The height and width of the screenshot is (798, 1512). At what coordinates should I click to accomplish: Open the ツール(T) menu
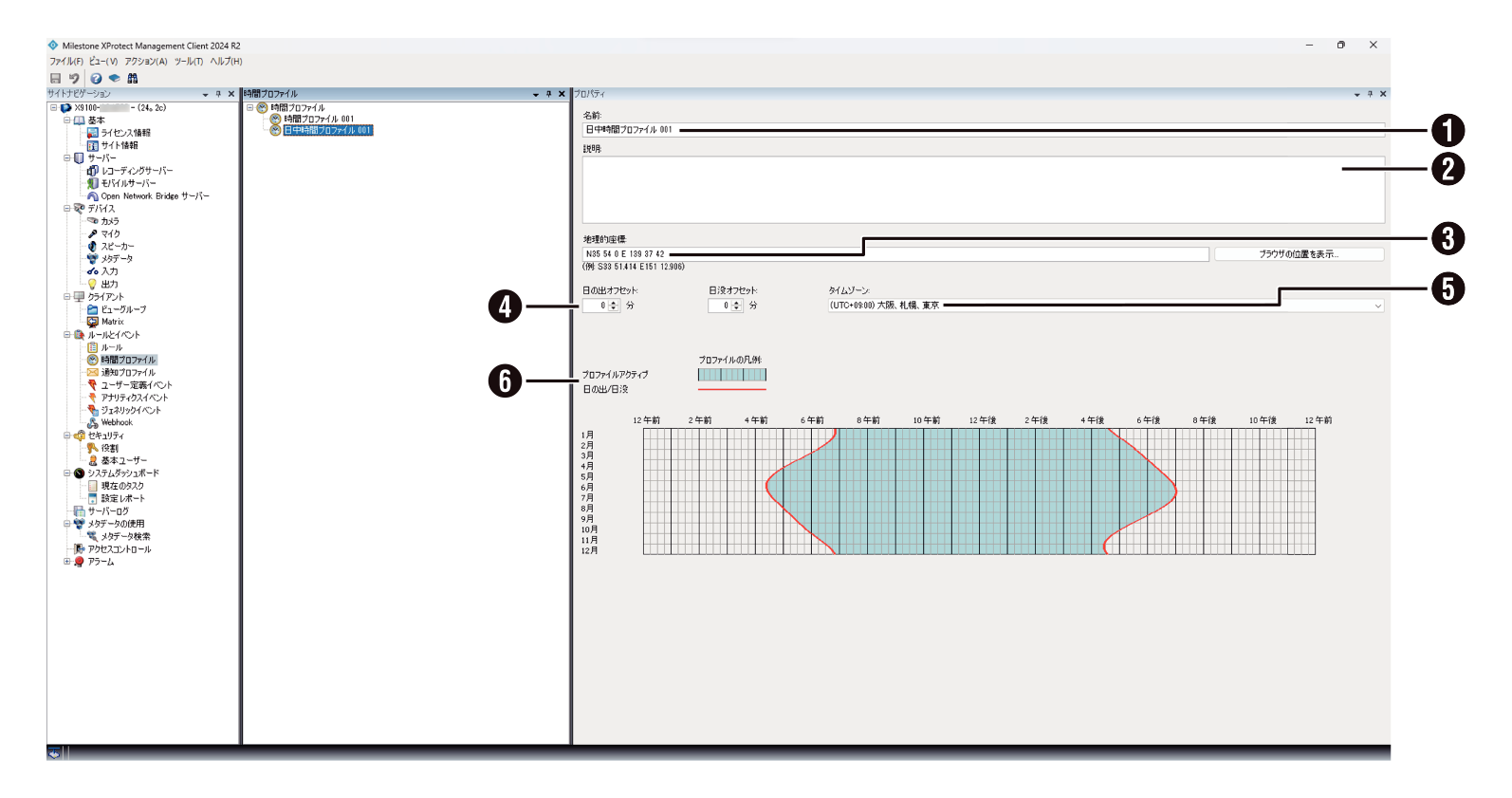pyautogui.click(x=188, y=62)
